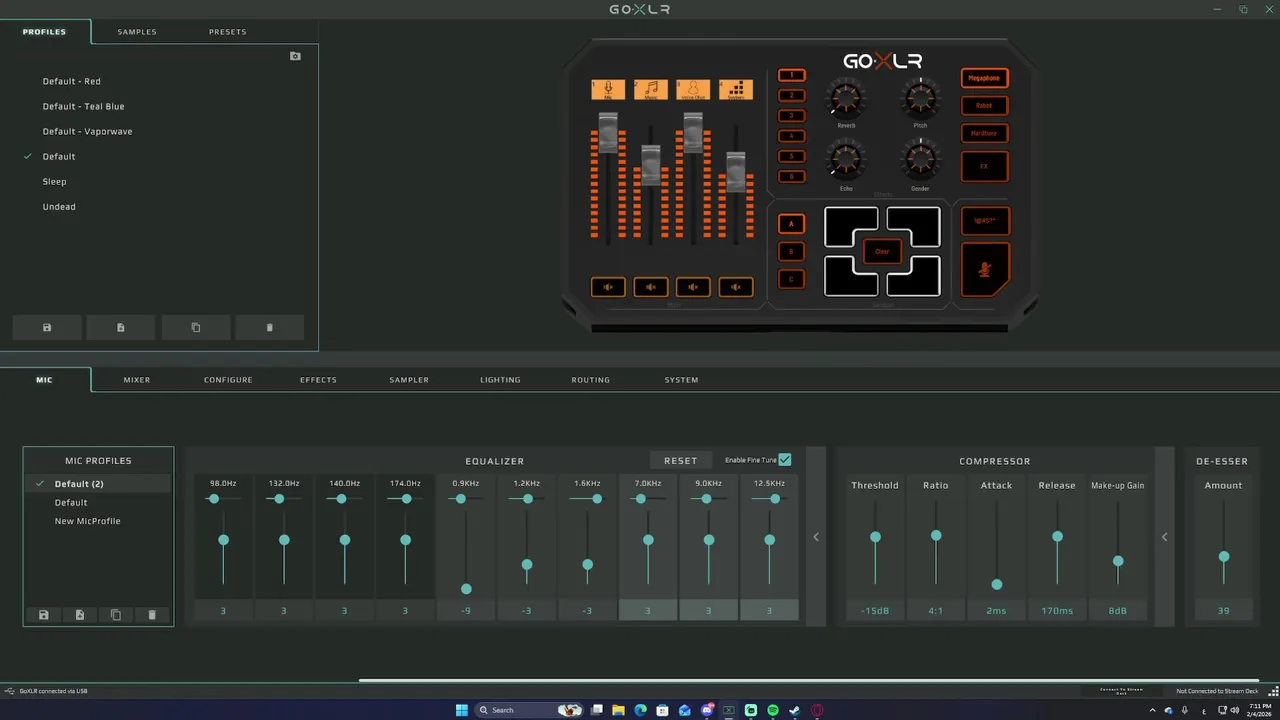
Task: Select New MicProfile in Mic Profiles
Action: [x=87, y=521]
